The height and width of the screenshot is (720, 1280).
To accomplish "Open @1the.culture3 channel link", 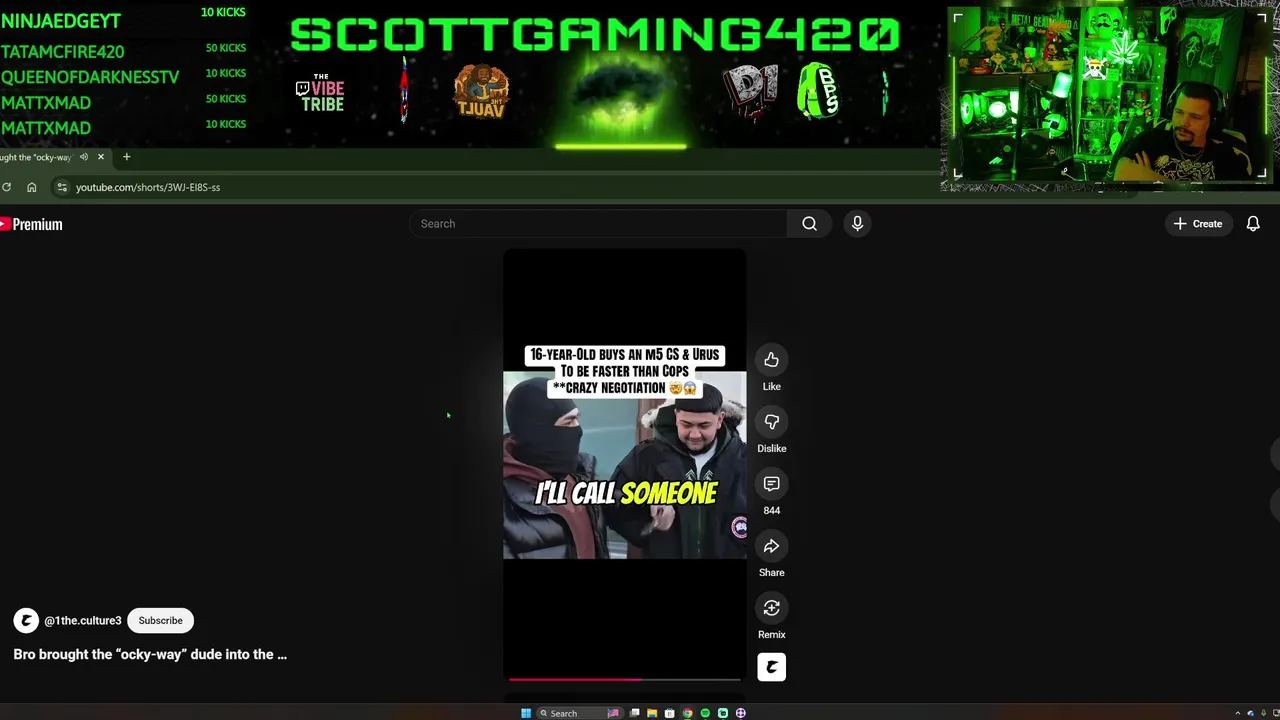I will [82, 621].
